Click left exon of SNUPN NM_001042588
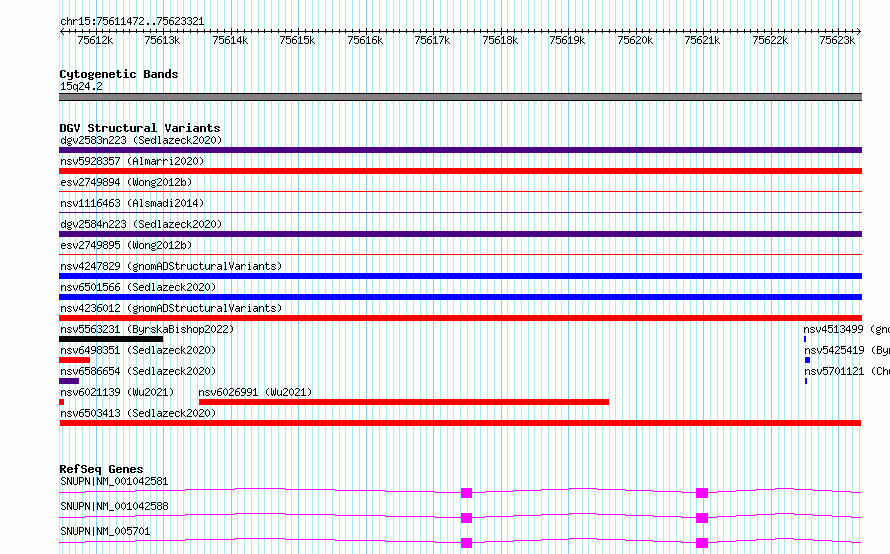This screenshot has height=554, width=890. click(x=467, y=518)
